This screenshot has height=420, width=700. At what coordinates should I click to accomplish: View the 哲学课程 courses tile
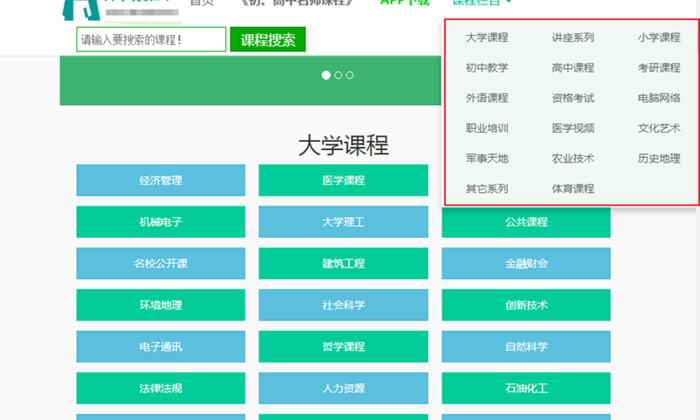[x=343, y=346]
